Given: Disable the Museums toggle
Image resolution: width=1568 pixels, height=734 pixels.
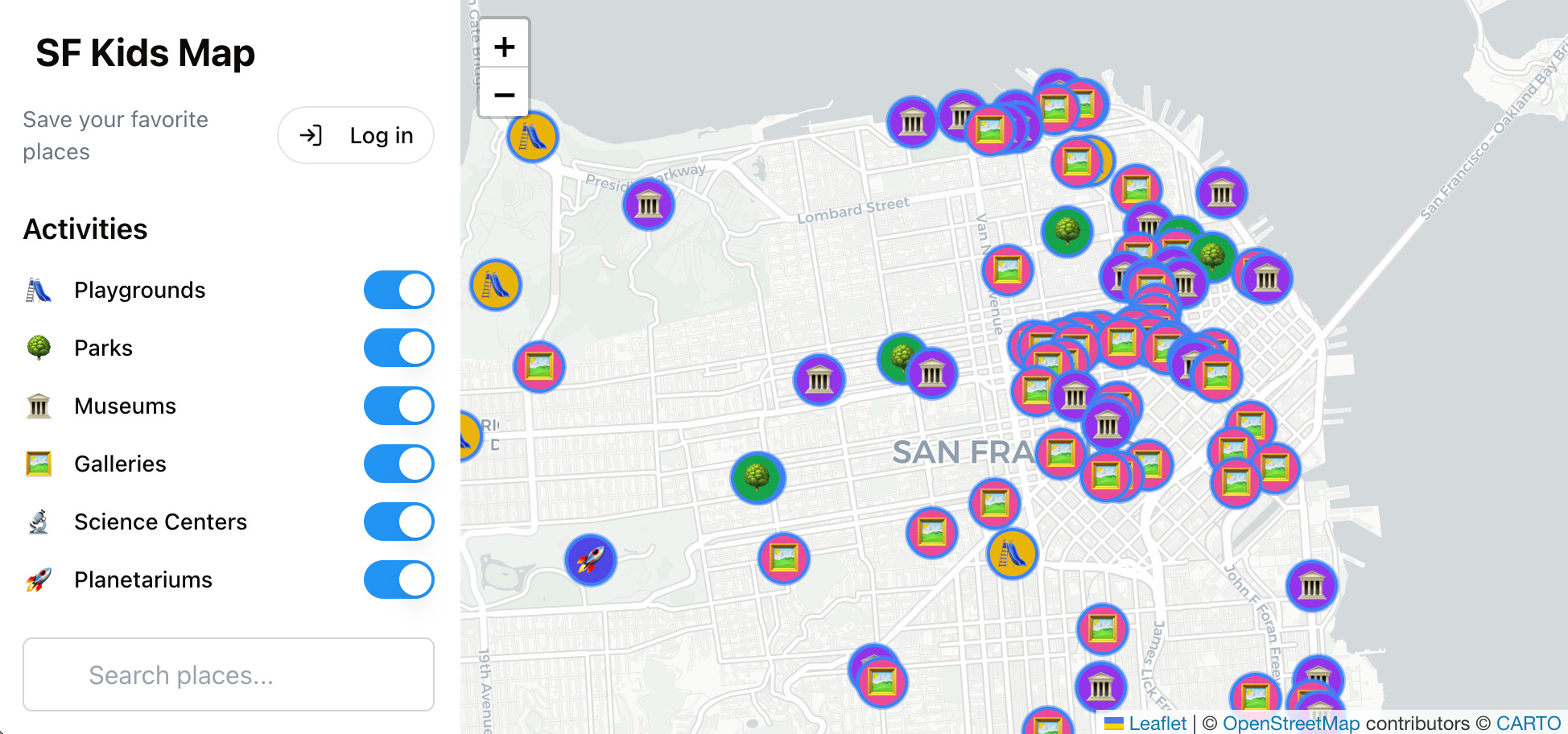Looking at the screenshot, I should [x=398, y=406].
